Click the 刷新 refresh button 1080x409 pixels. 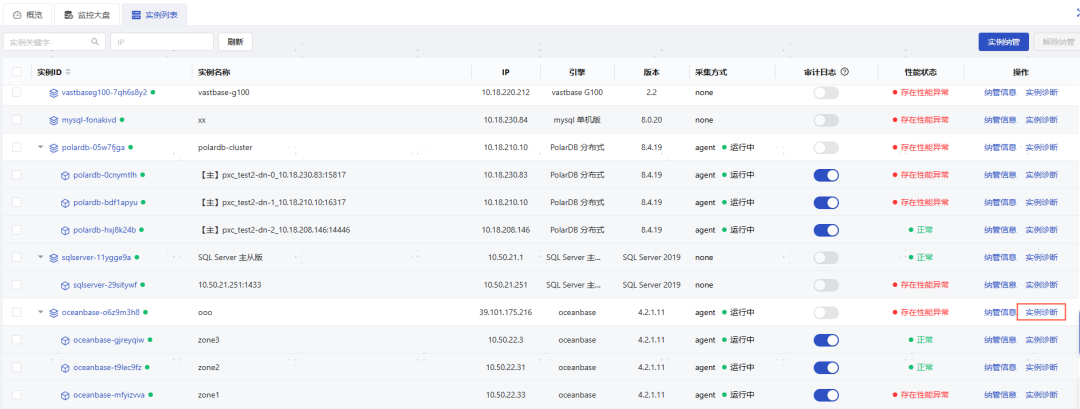pyautogui.click(x=235, y=42)
